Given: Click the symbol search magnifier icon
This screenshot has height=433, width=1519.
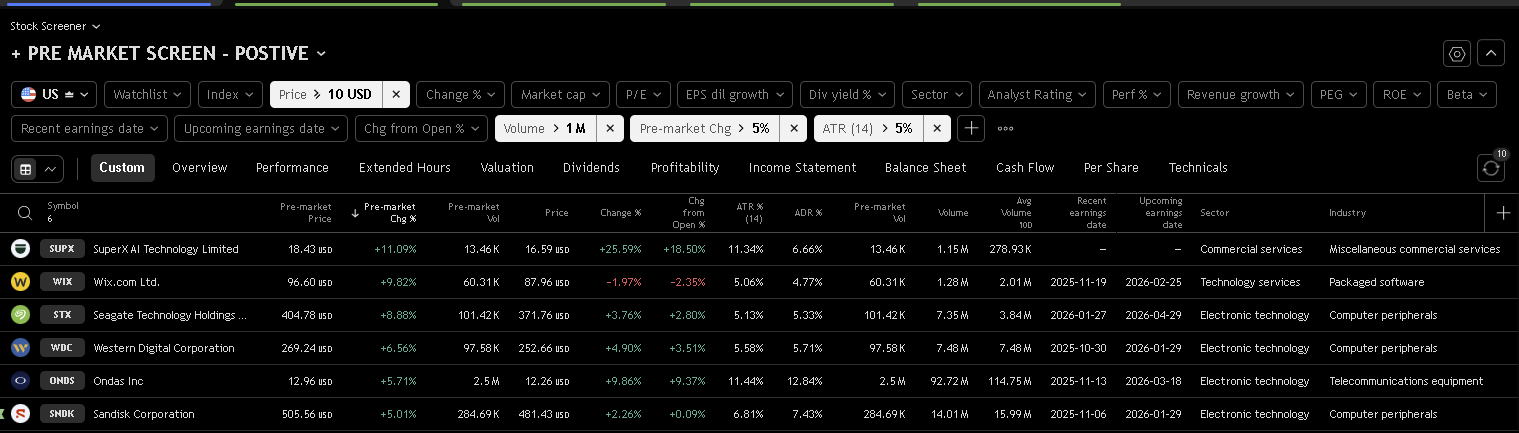Looking at the screenshot, I should (x=25, y=212).
